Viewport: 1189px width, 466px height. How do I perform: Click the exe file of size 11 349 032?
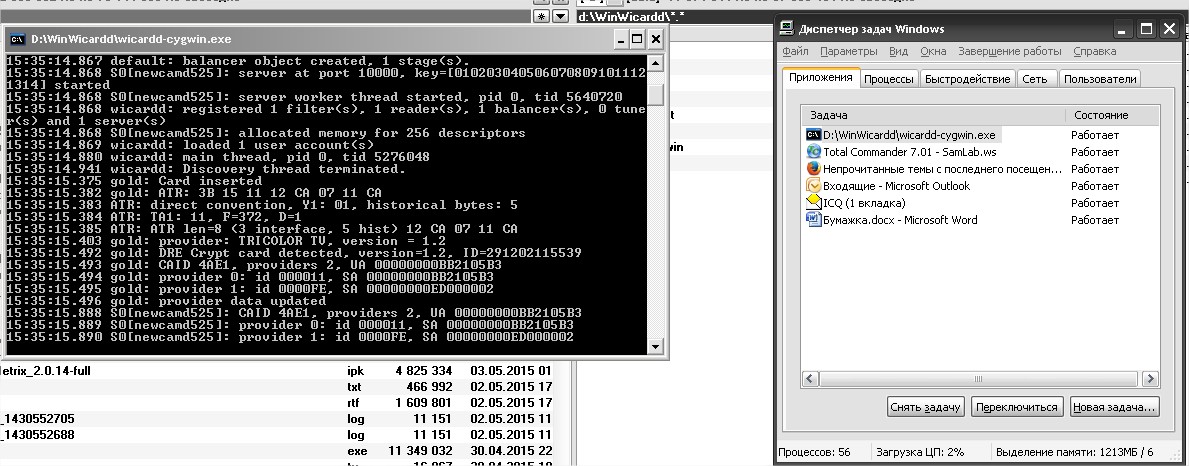coord(276,451)
